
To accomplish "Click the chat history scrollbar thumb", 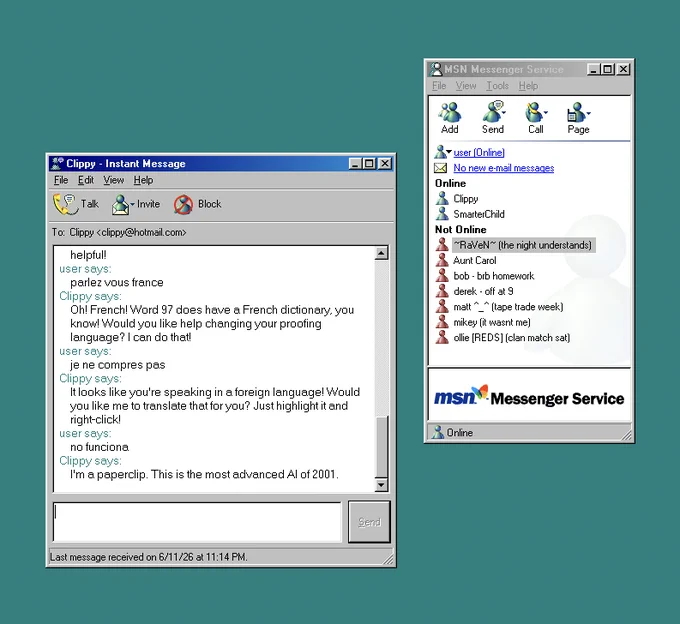I will tap(381, 447).
